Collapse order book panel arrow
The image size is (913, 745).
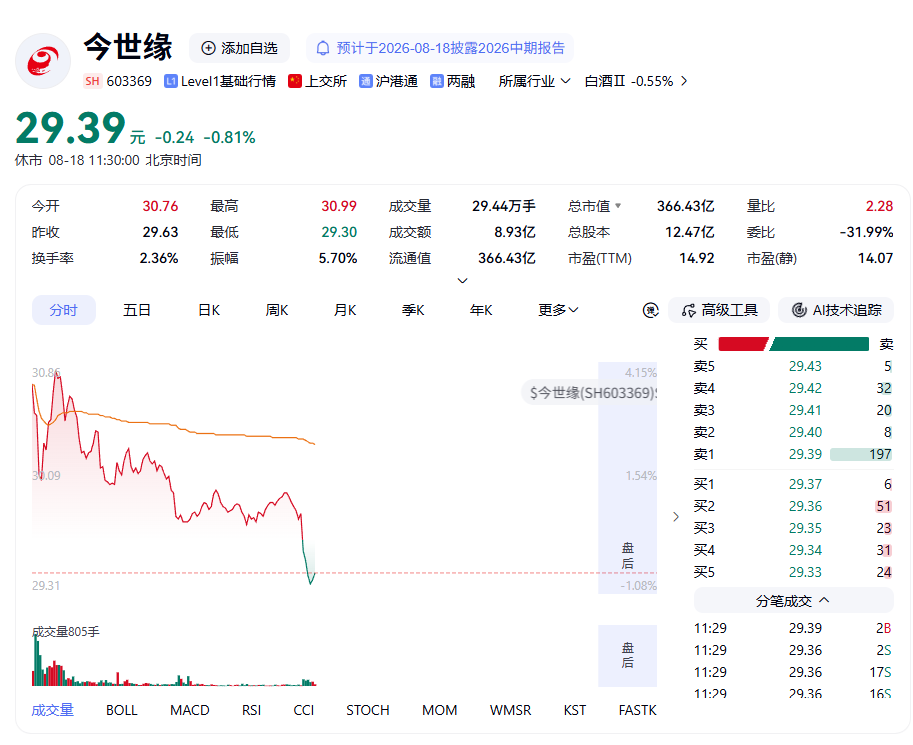(x=675, y=517)
